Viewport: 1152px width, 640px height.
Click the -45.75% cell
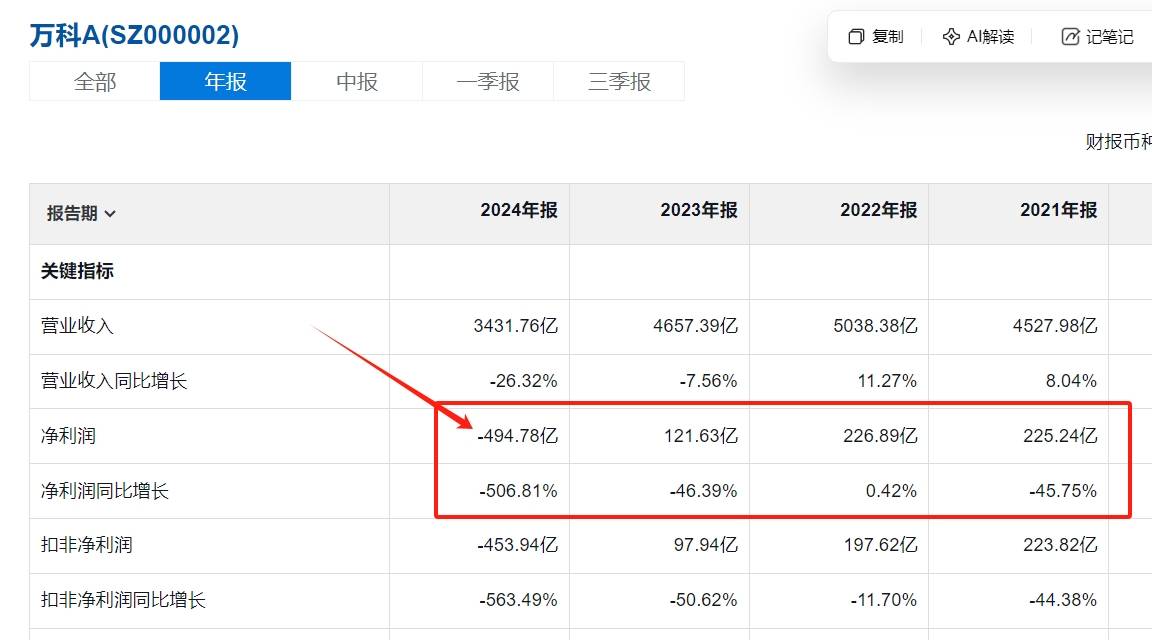[x=1063, y=491]
